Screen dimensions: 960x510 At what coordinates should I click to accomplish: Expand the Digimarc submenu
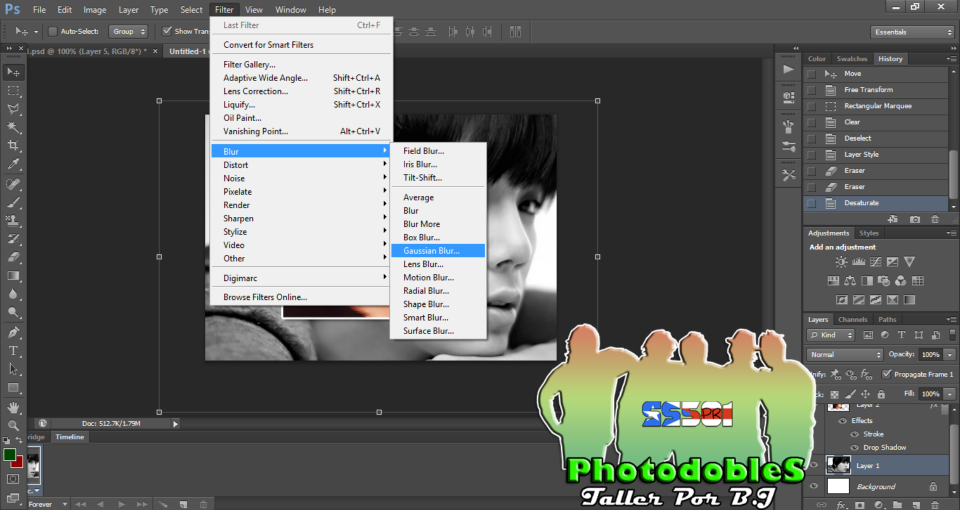(301, 278)
